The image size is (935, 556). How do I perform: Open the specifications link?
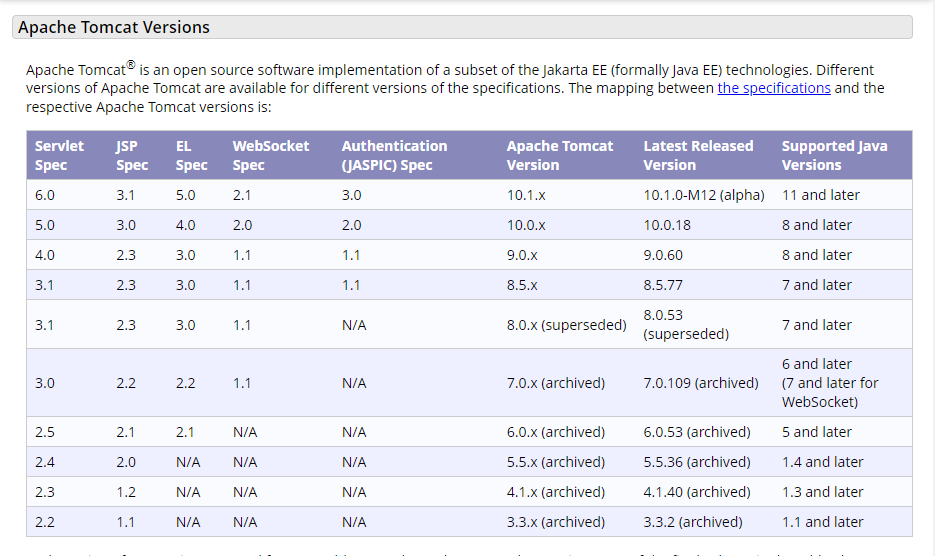[773, 88]
